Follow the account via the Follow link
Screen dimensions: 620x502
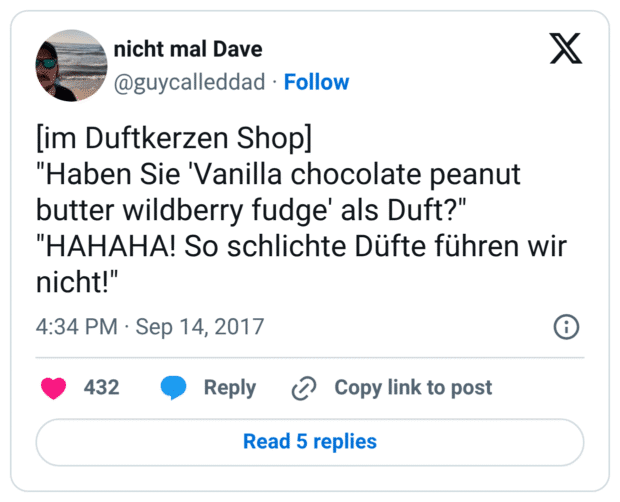[317, 82]
